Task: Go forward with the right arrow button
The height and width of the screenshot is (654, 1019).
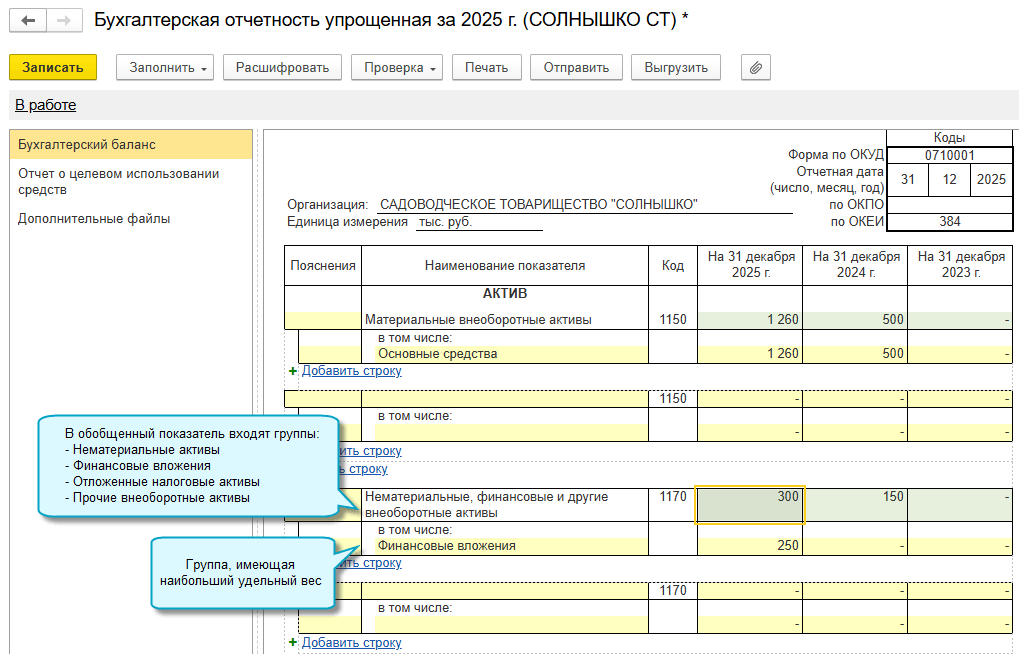Action: click(64, 21)
